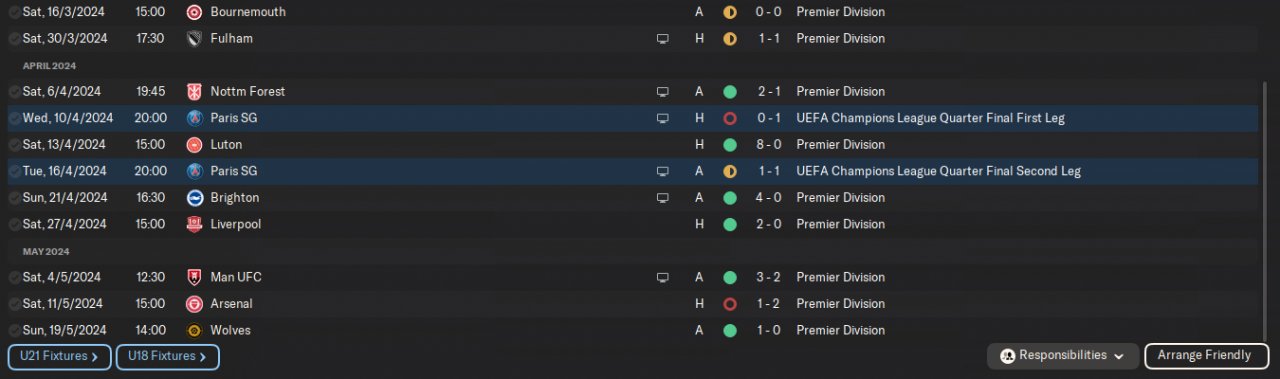The width and height of the screenshot is (1280, 379).
Task: Click the red loss indicator for Arsenal match
Action: tap(730, 304)
